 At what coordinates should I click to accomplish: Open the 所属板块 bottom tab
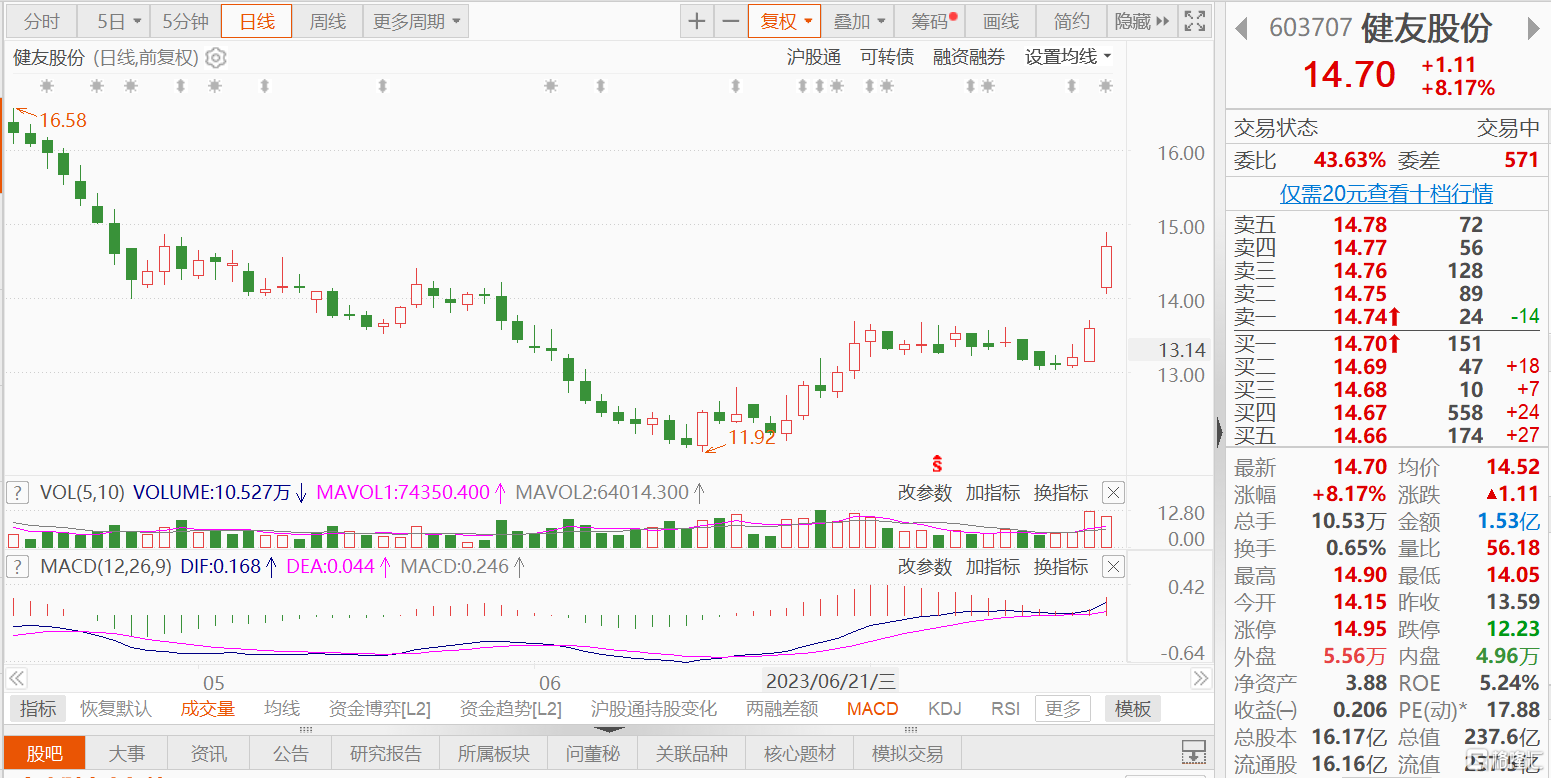pyautogui.click(x=494, y=753)
